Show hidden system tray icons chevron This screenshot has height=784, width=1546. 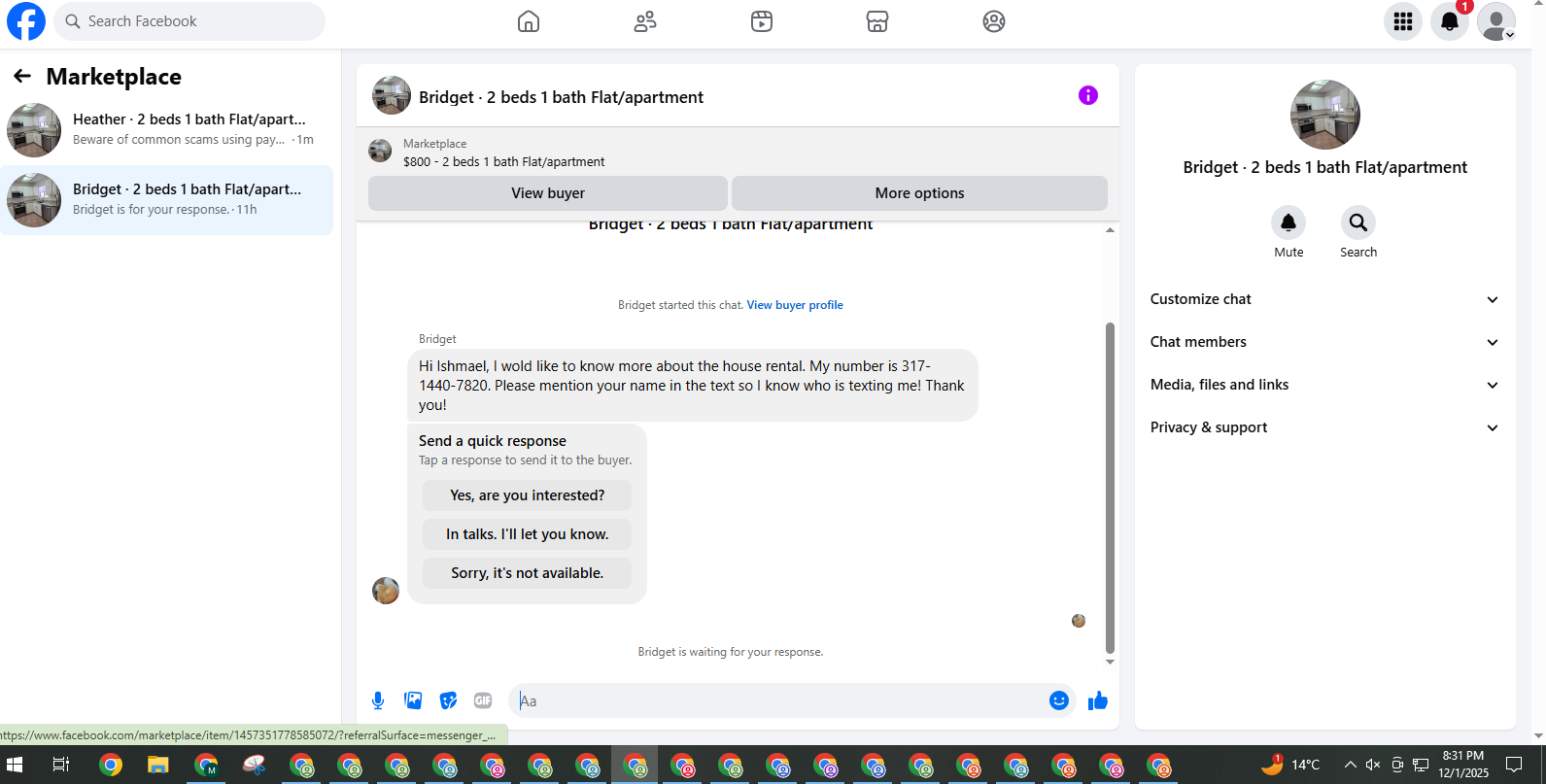(1350, 765)
